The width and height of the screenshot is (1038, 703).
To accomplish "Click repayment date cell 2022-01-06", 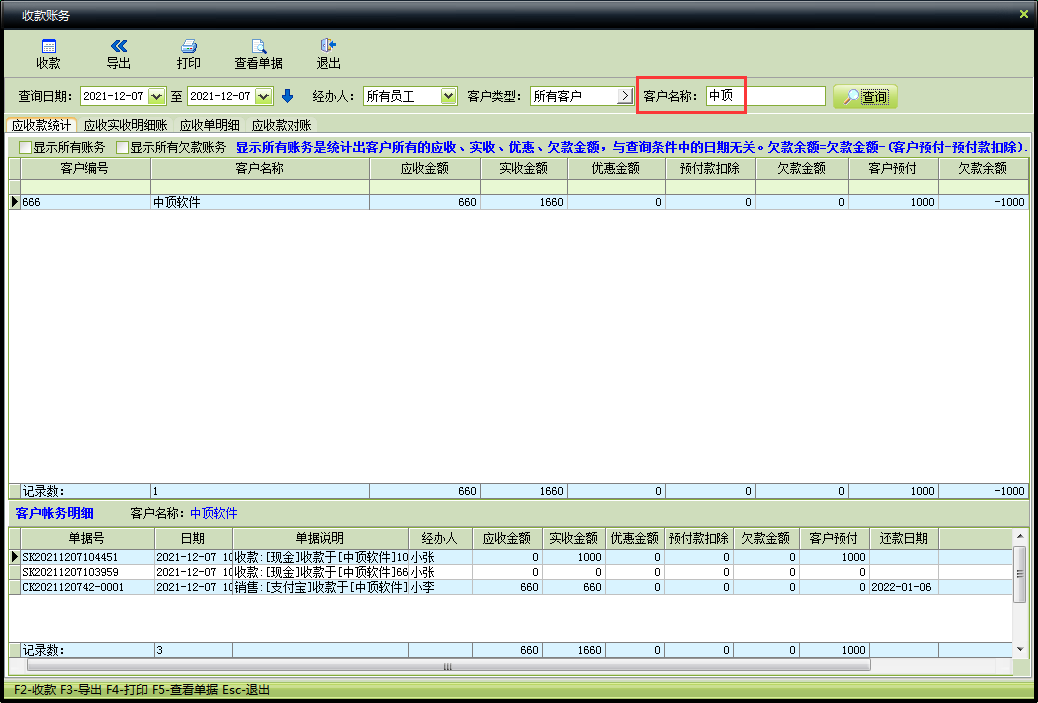I will click(904, 587).
